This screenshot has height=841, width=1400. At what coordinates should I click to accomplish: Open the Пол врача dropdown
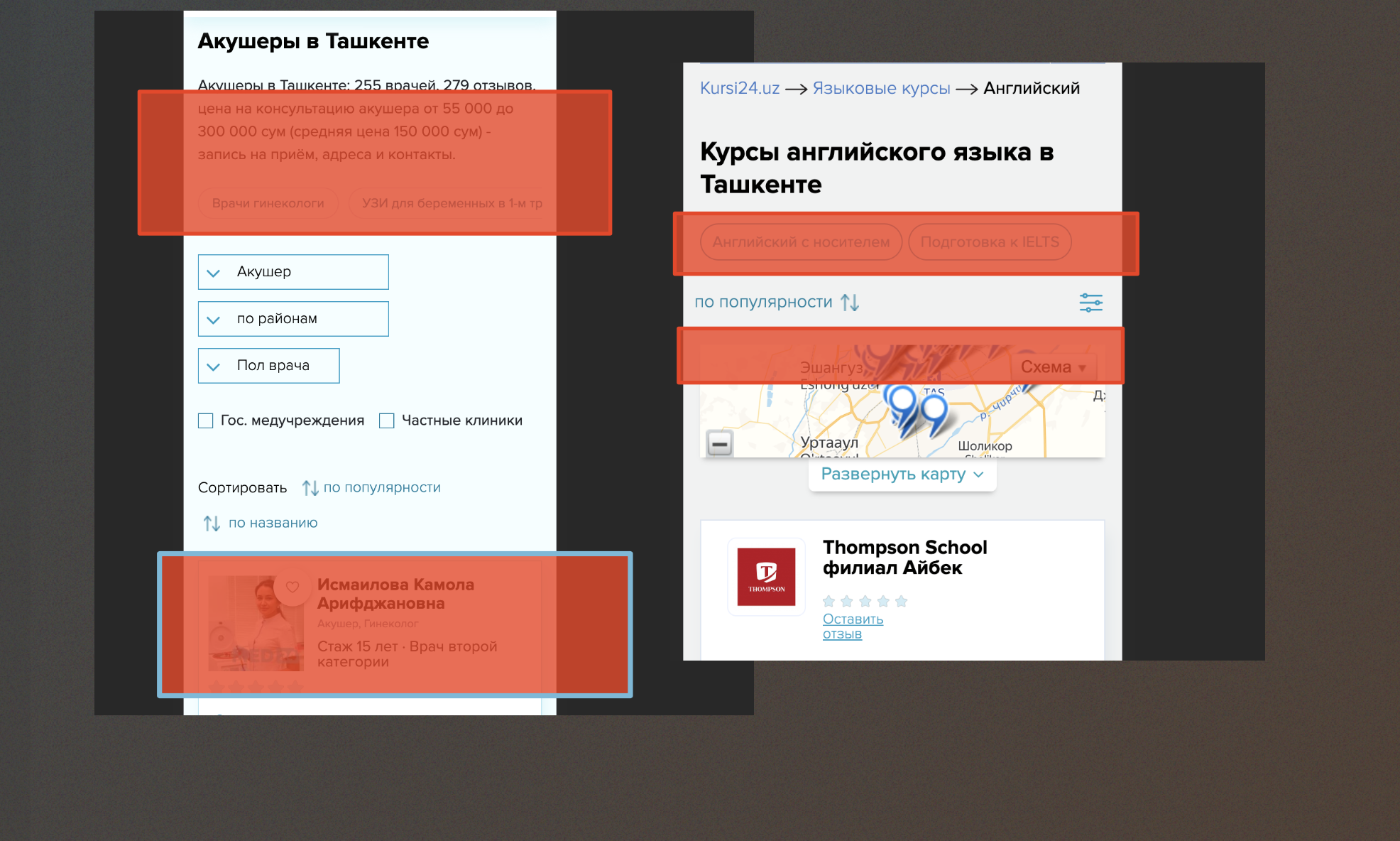tap(268, 366)
